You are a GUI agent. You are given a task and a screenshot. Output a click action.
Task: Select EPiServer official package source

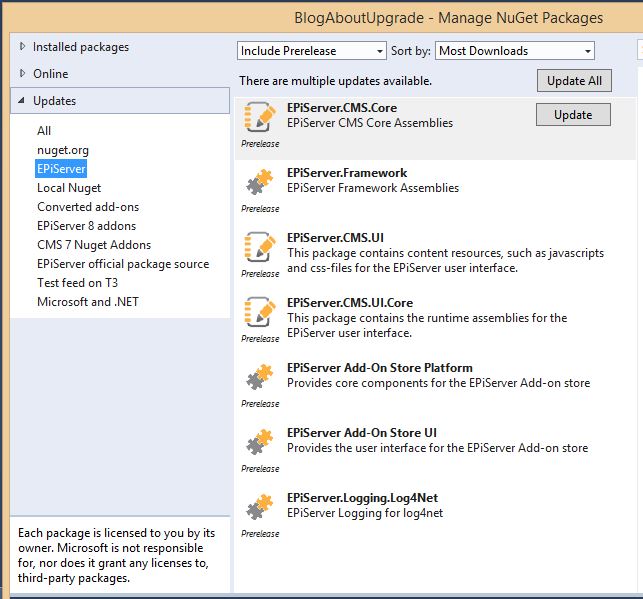click(123, 264)
